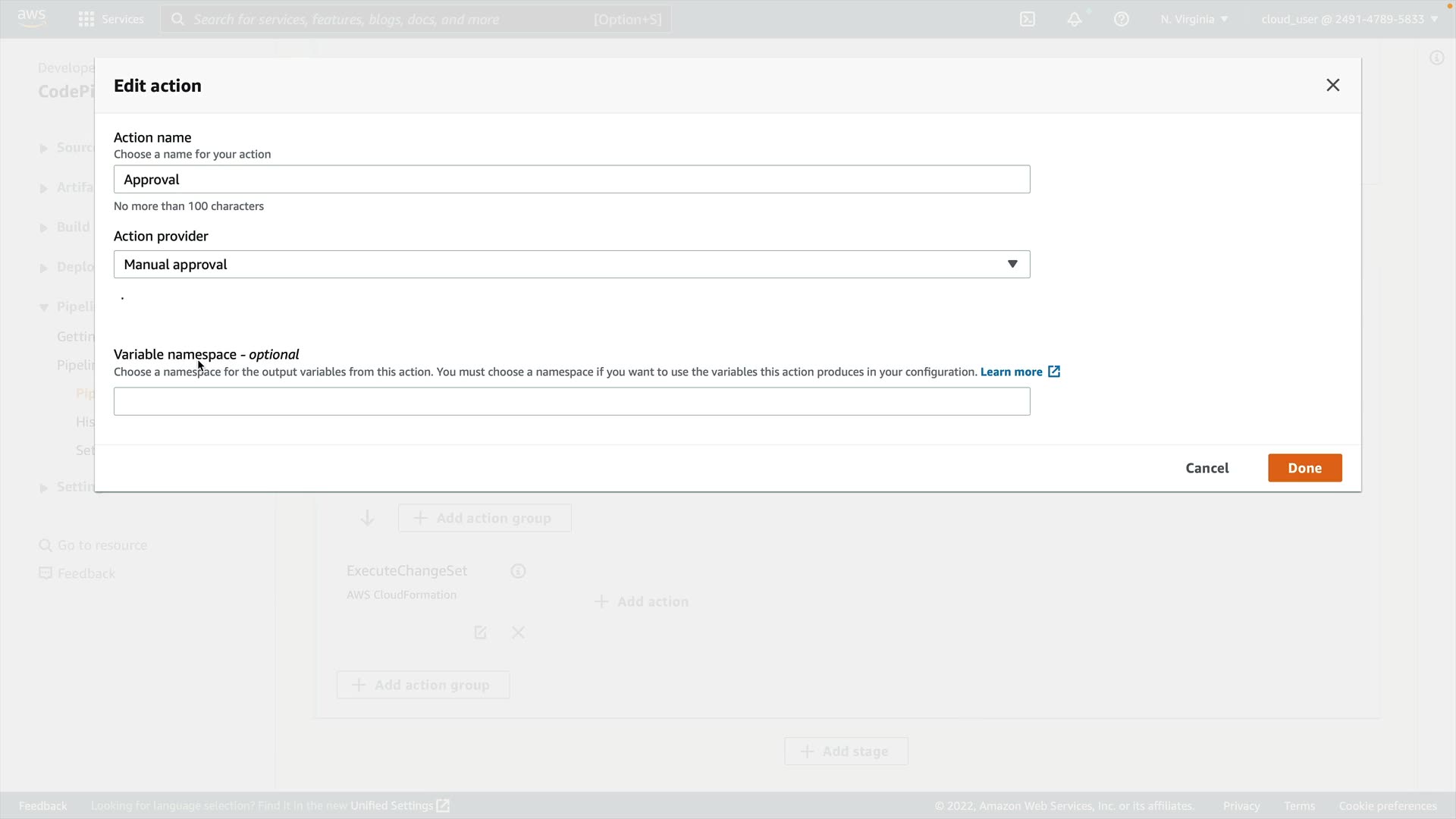The width and height of the screenshot is (1456, 819).
Task: Open the help question mark icon
Action: (1122, 19)
